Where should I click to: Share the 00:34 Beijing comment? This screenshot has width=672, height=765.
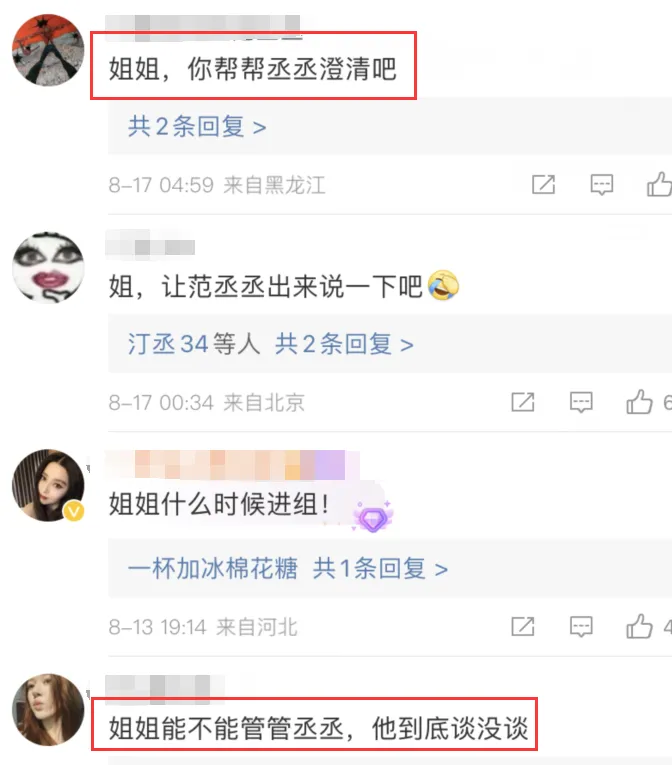523,403
